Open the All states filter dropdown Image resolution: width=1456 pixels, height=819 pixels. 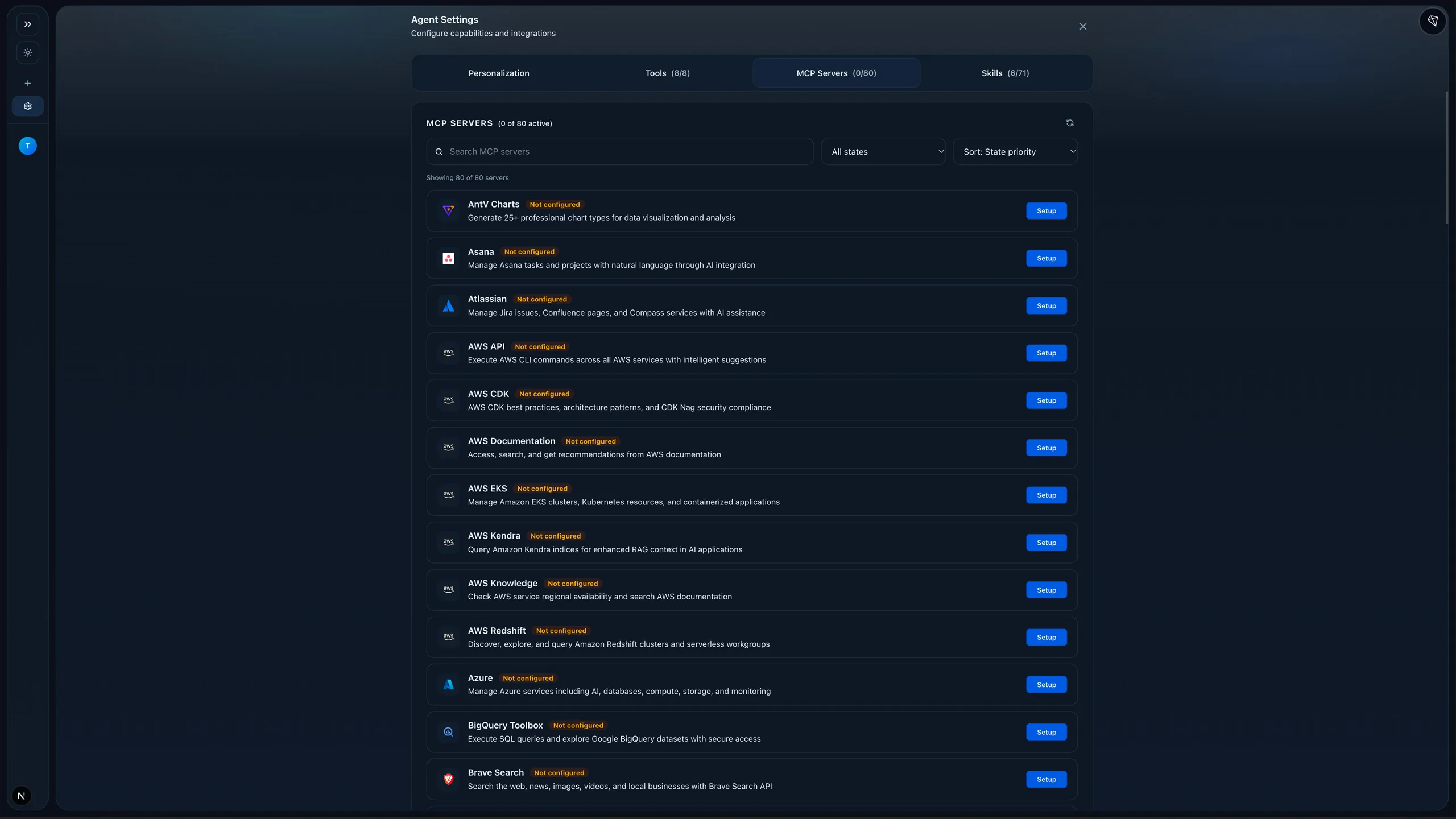[883, 152]
